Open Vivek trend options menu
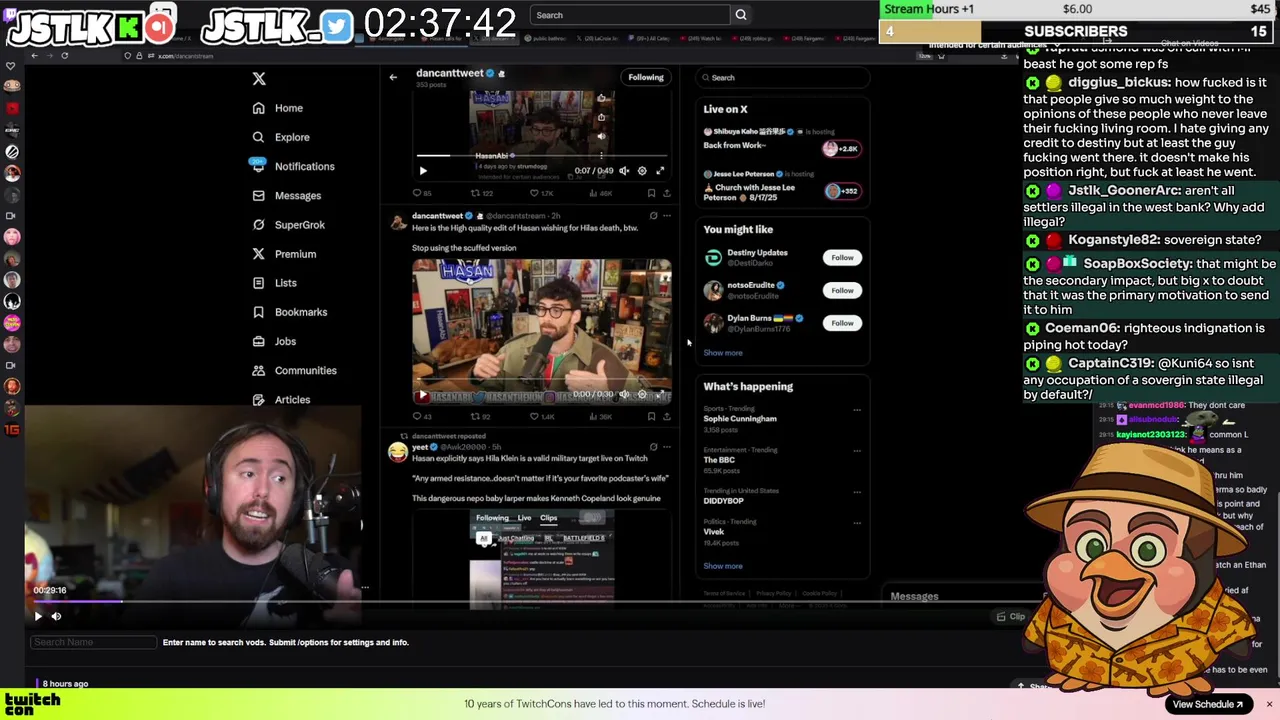This screenshot has height=720, width=1280. click(x=856, y=523)
